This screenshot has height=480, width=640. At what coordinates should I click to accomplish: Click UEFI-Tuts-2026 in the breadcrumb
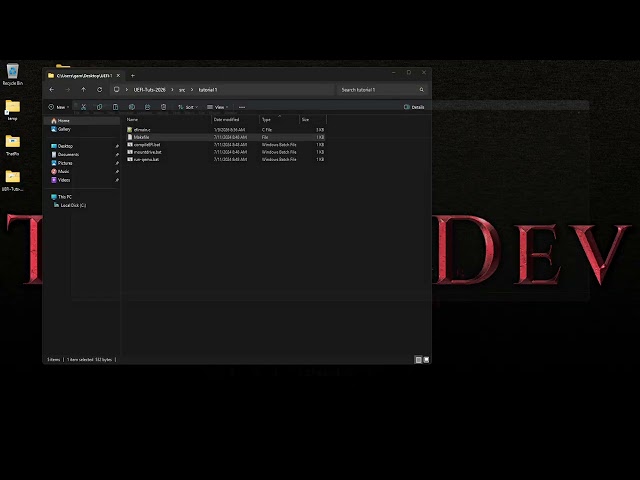tap(149, 90)
